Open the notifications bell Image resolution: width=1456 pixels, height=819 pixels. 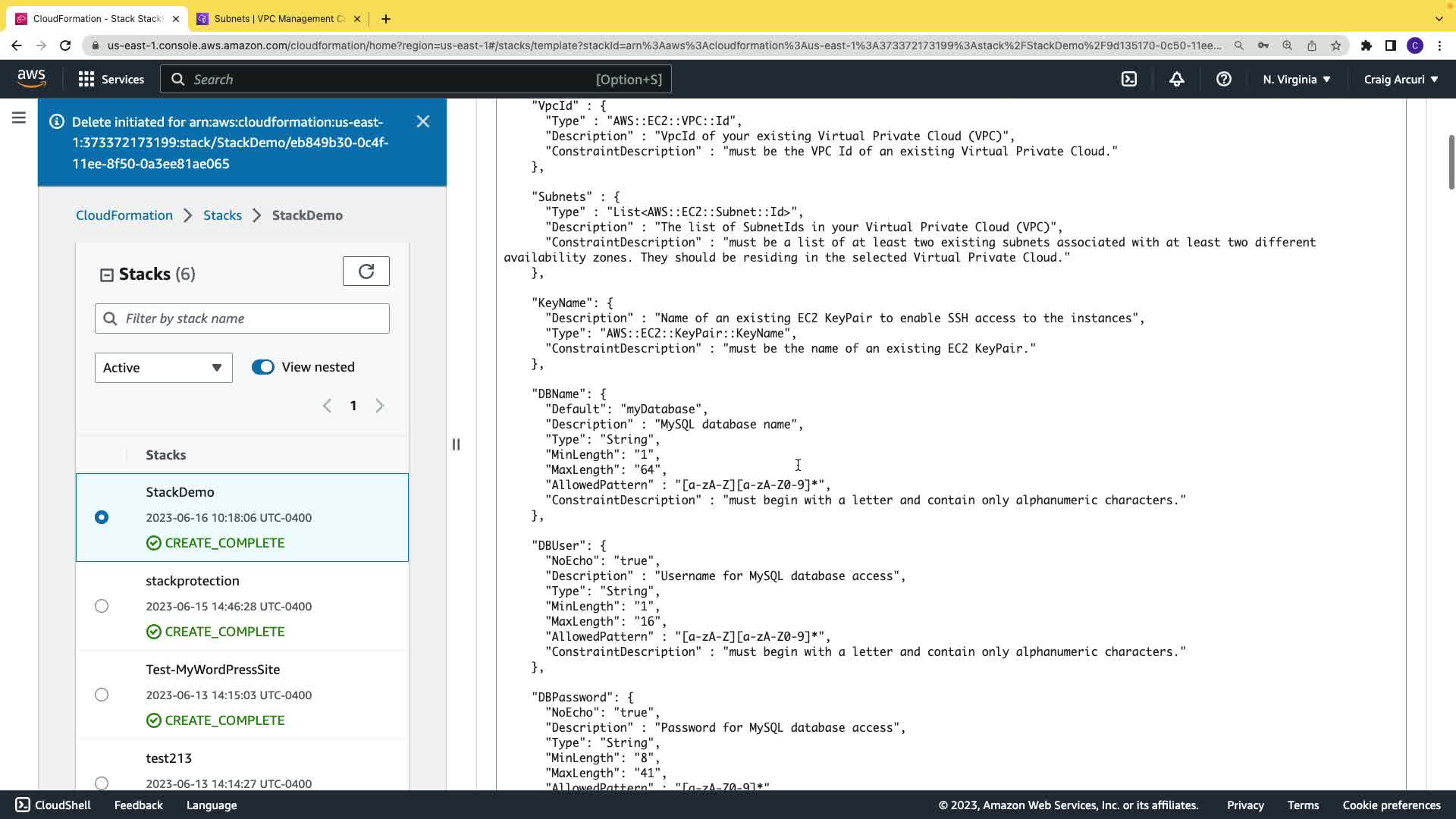(1176, 79)
